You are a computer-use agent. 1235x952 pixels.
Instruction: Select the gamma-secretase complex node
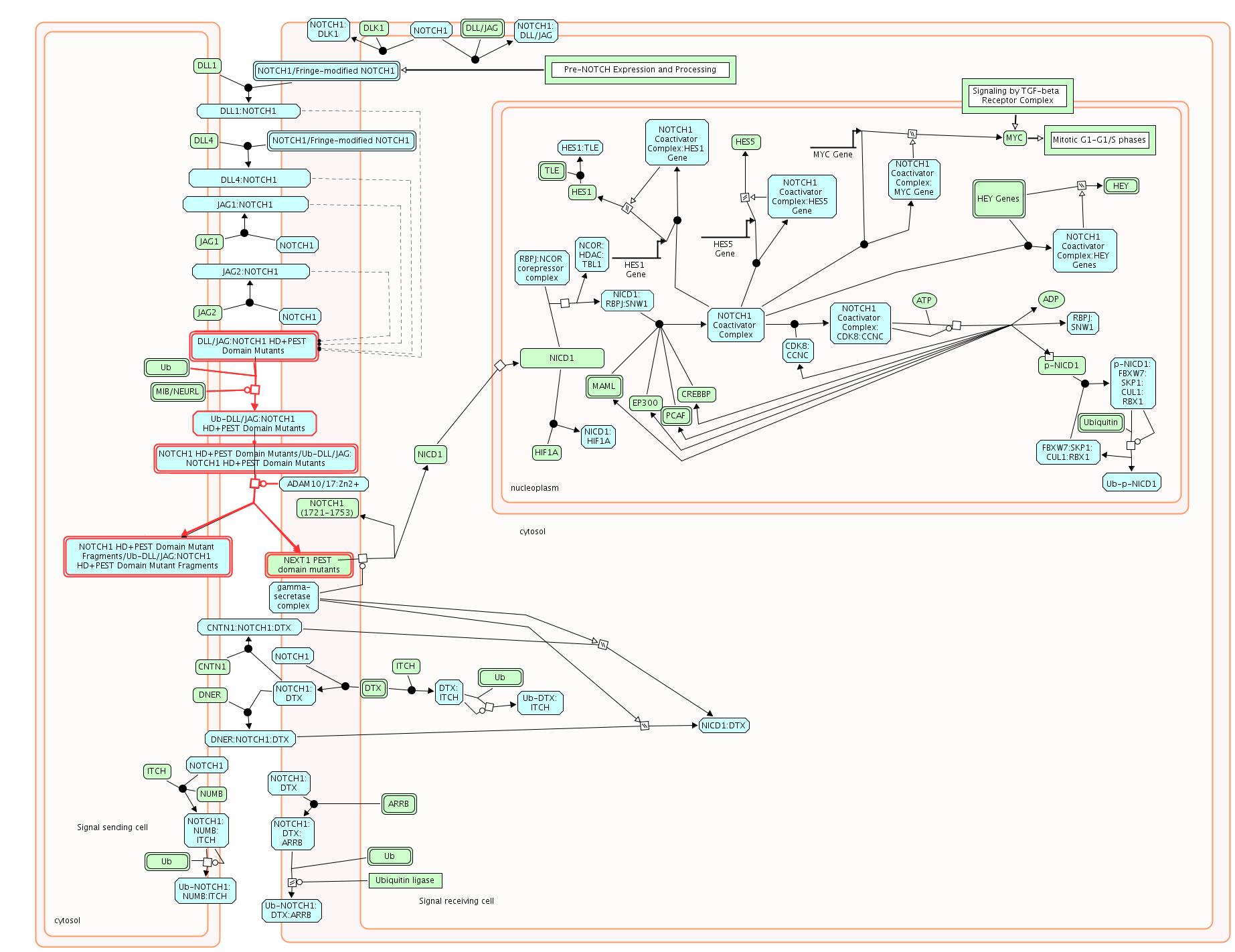(293, 597)
